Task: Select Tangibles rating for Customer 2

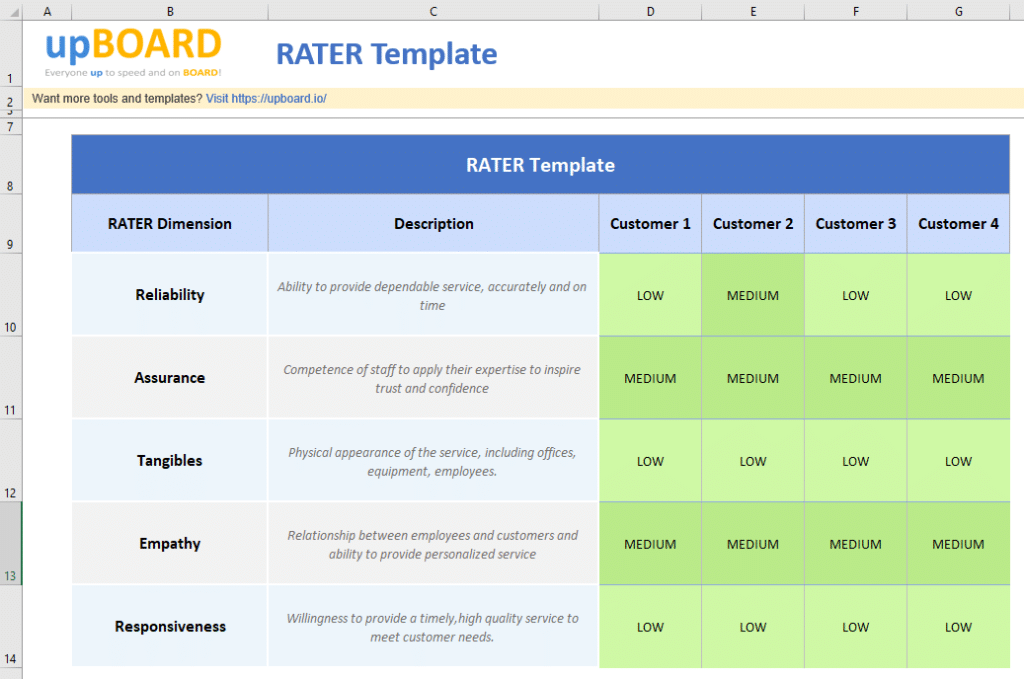Action: coord(753,460)
